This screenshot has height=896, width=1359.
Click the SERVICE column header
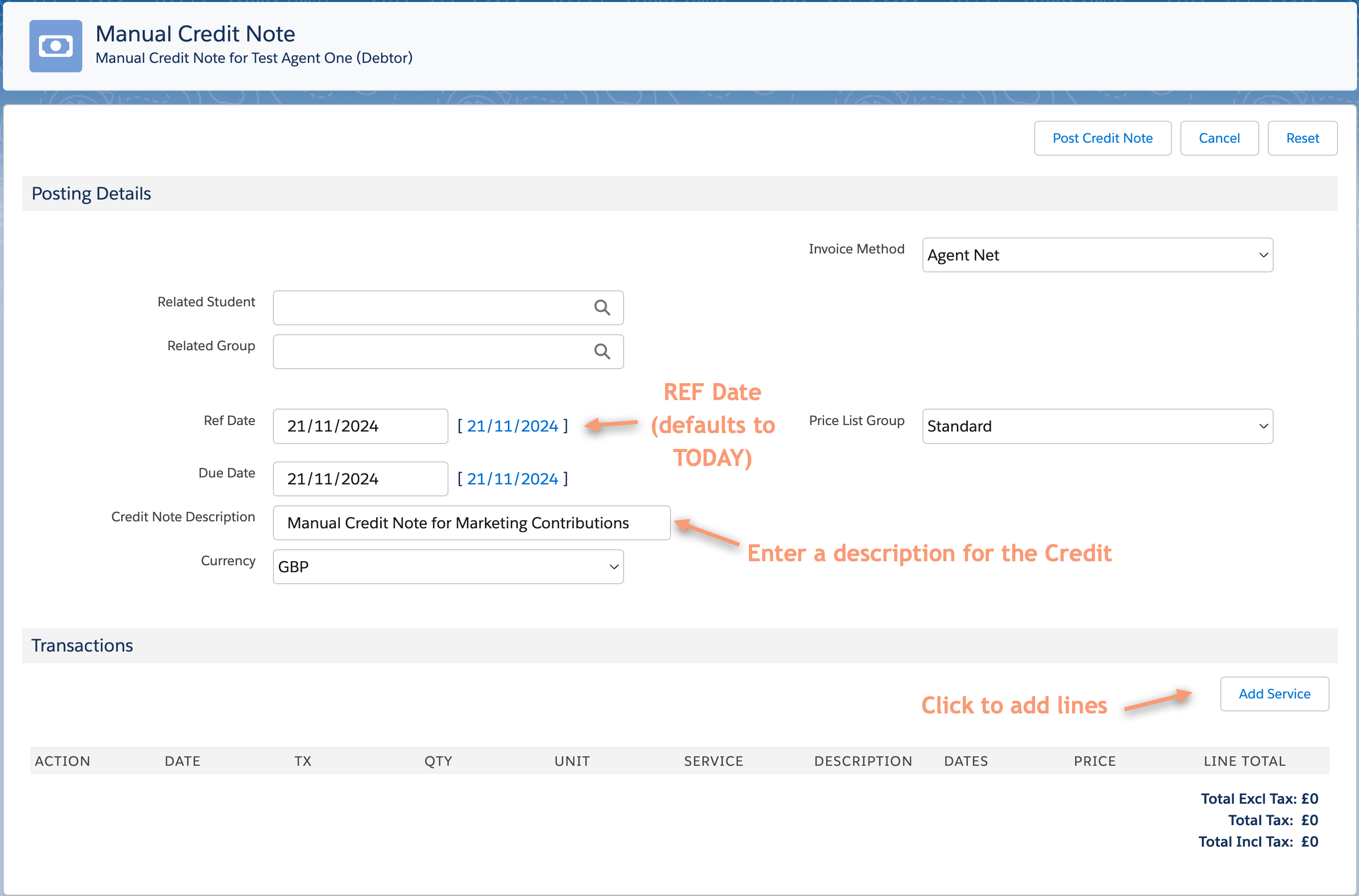point(713,761)
